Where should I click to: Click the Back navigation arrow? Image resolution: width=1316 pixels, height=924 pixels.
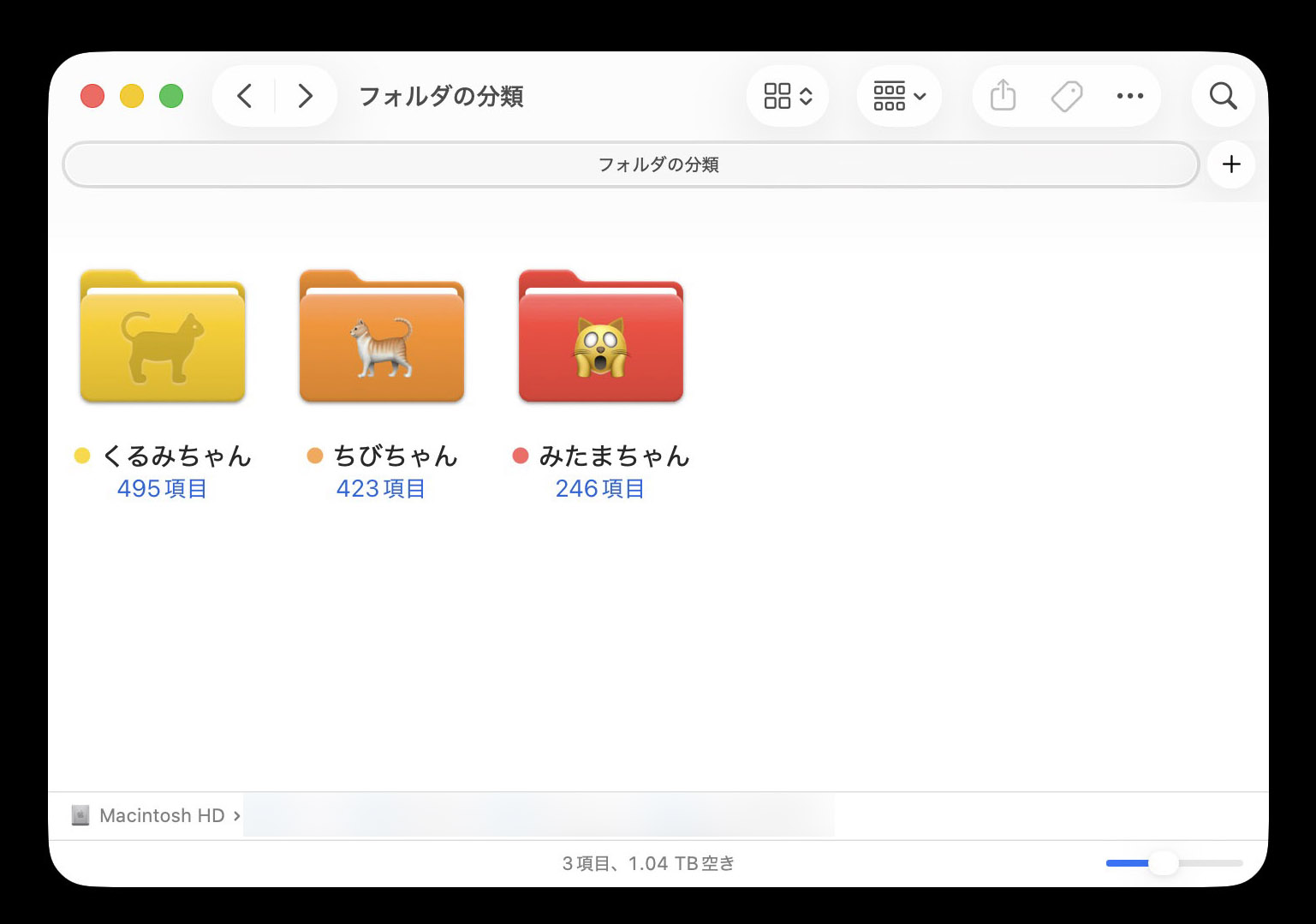[244, 96]
